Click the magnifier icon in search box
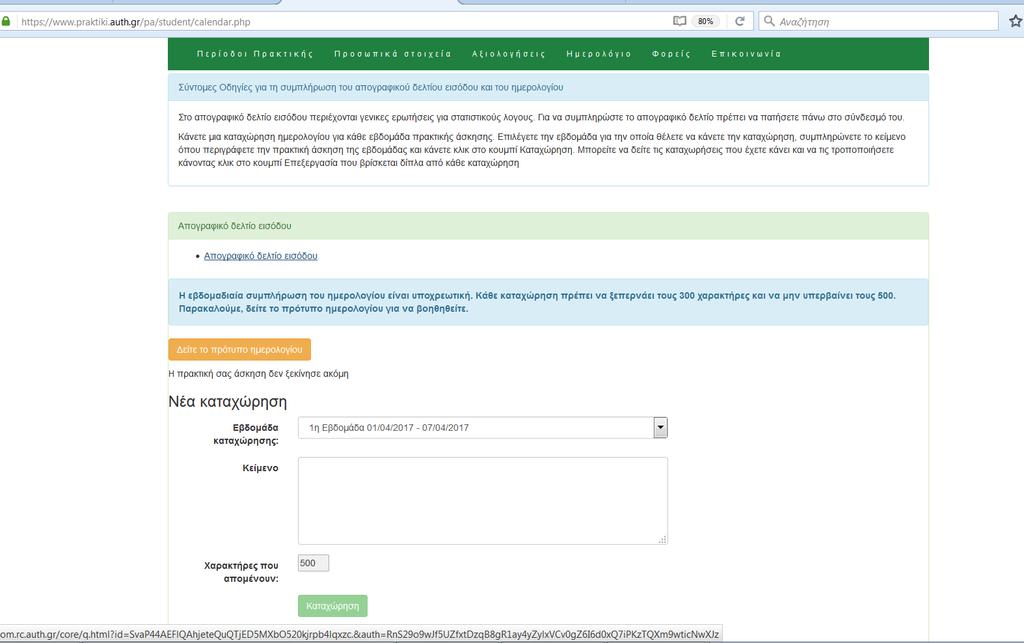Viewport: 1024px width, 643px height. 769,22
